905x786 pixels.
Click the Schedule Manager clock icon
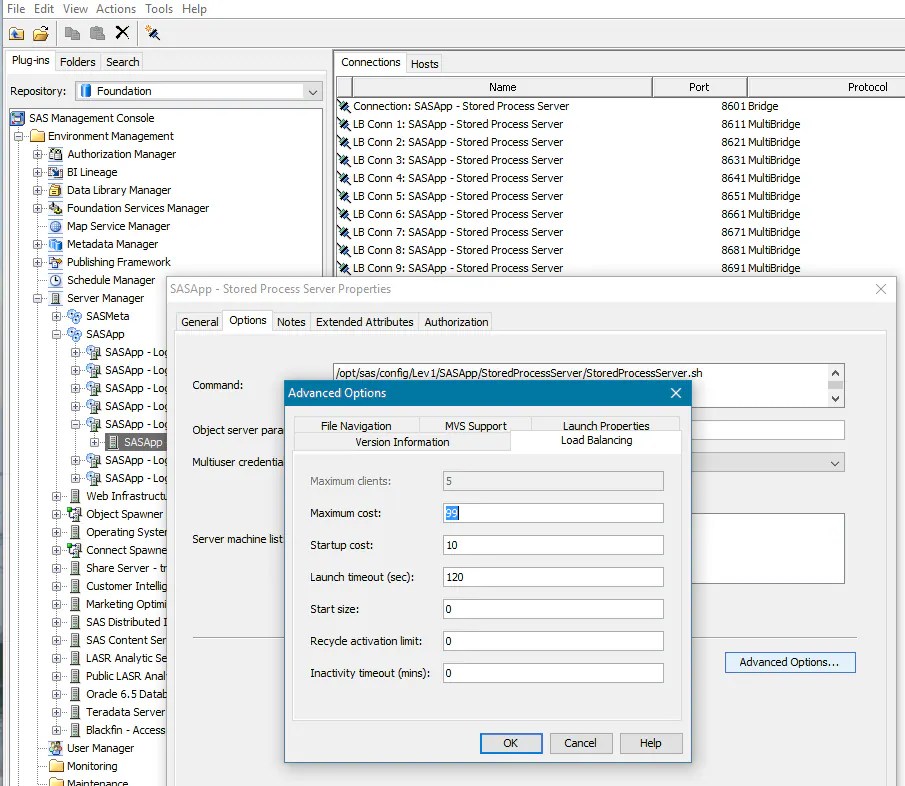pos(55,280)
